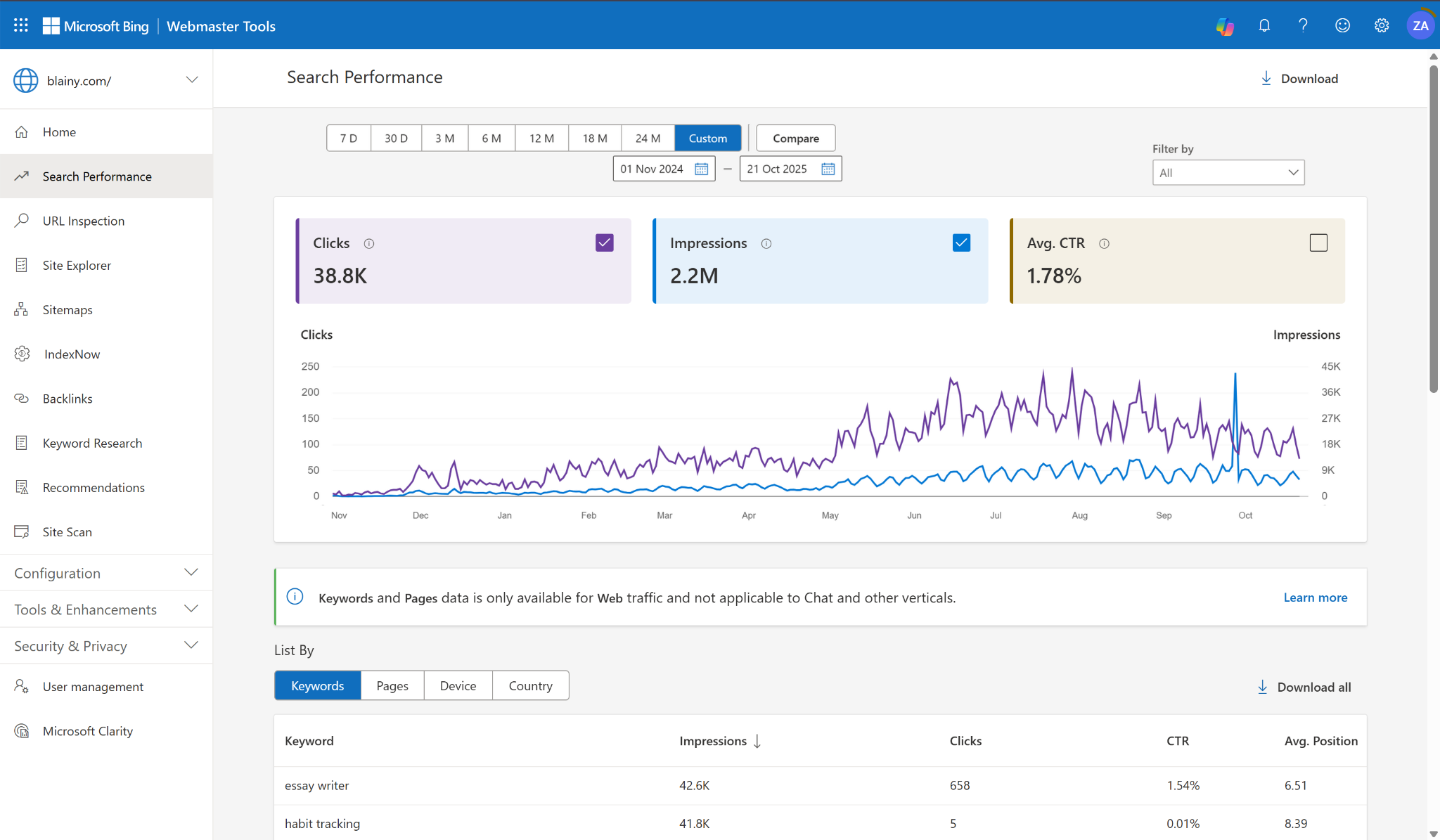
Task: Open the Backlinks section
Action: [67, 398]
